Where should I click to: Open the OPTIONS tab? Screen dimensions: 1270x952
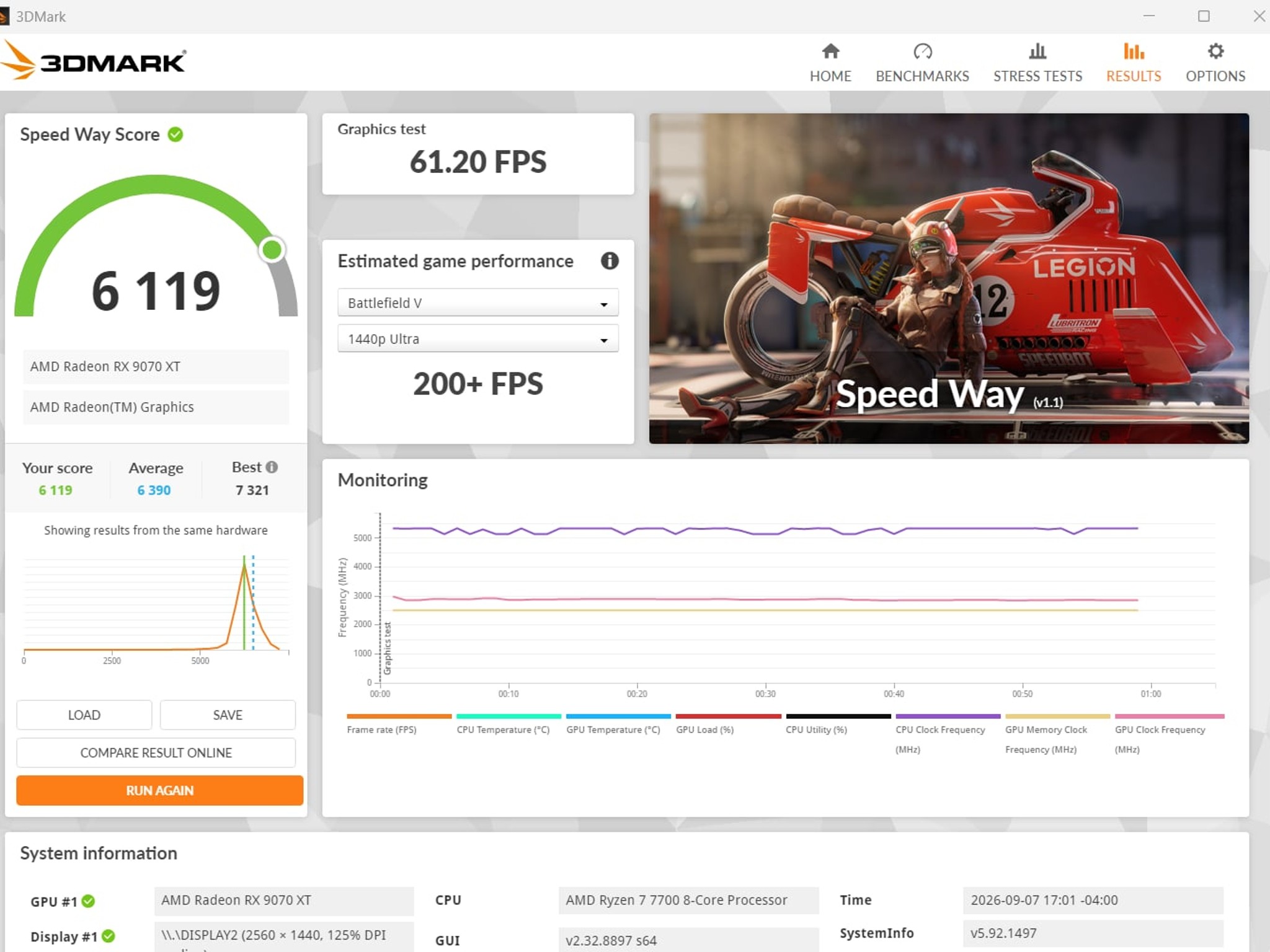pyautogui.click(x=1215, y=63)
